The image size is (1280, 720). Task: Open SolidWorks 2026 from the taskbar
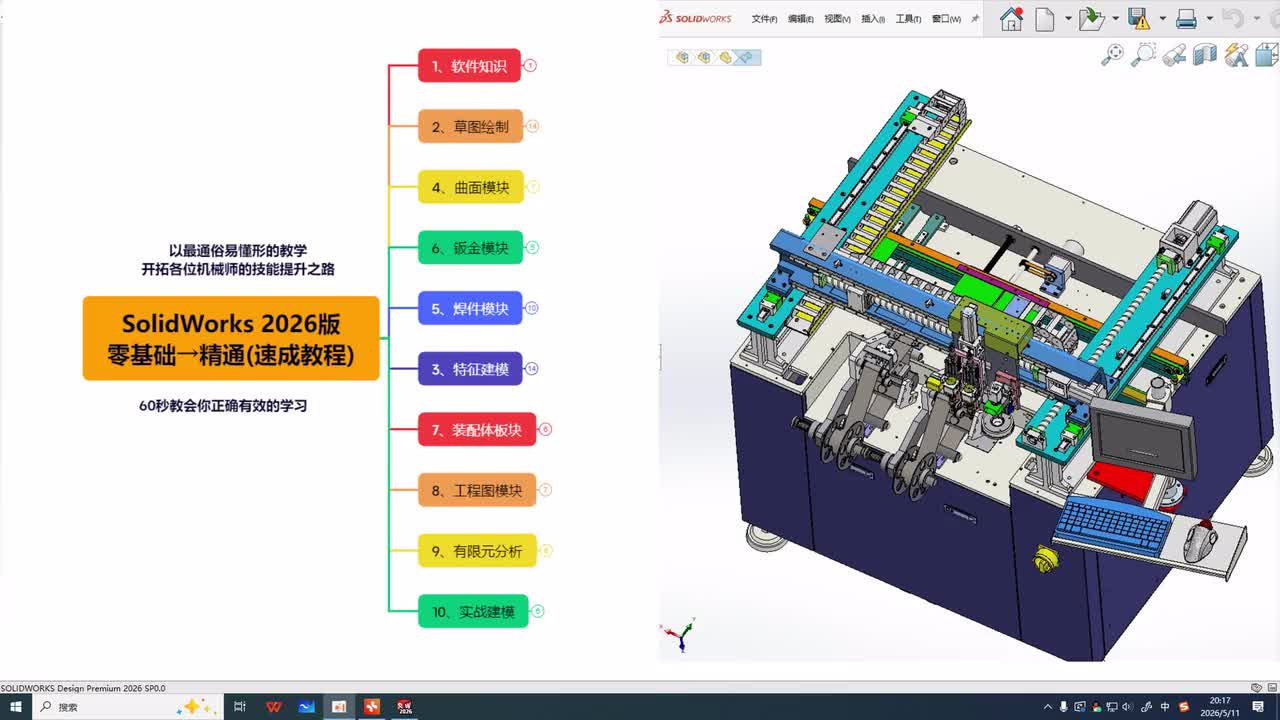pos(405,707)
